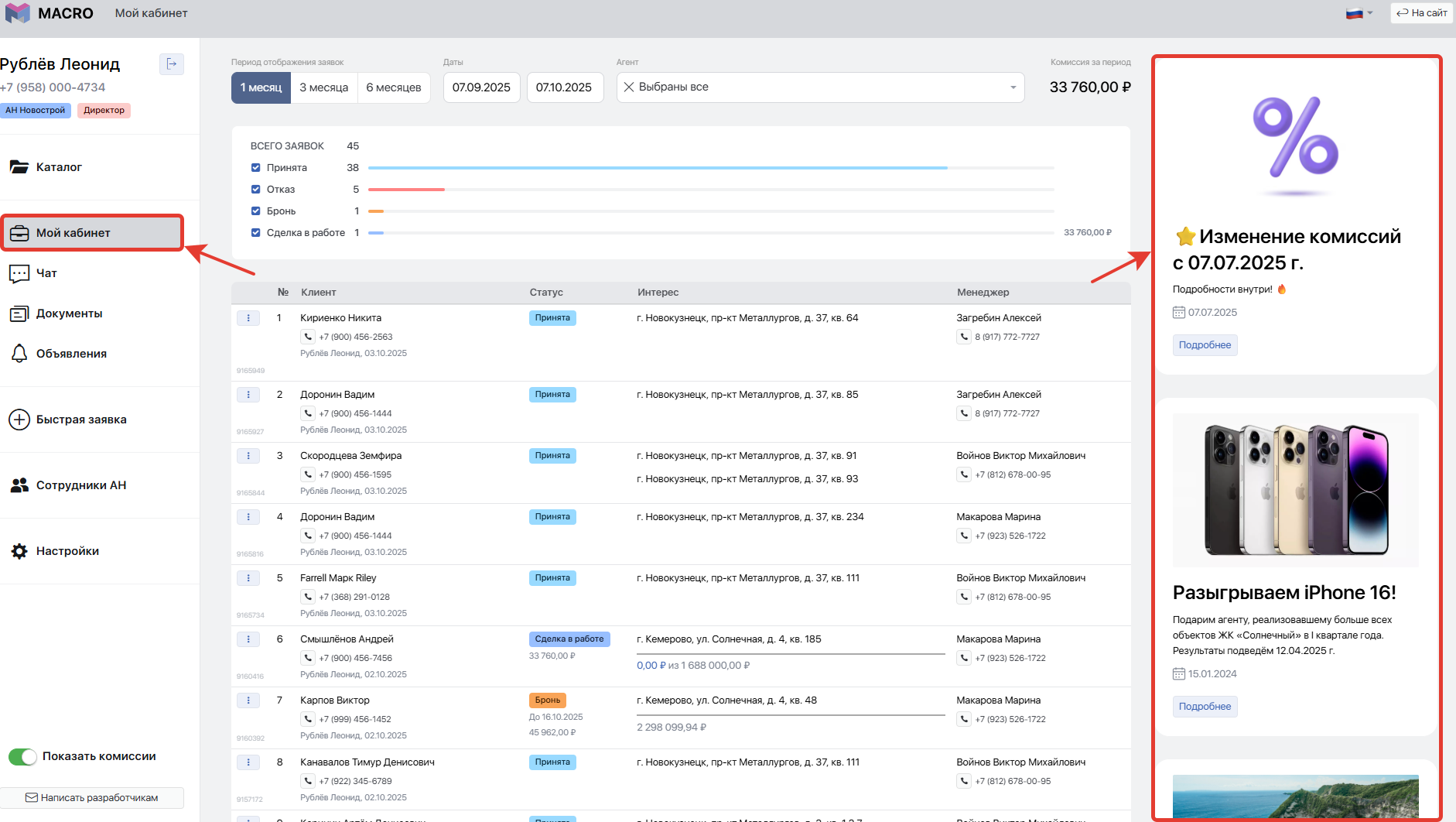Clear agent filter with the X icon
Screen dimensions: 1456x822
pos(629,87)
